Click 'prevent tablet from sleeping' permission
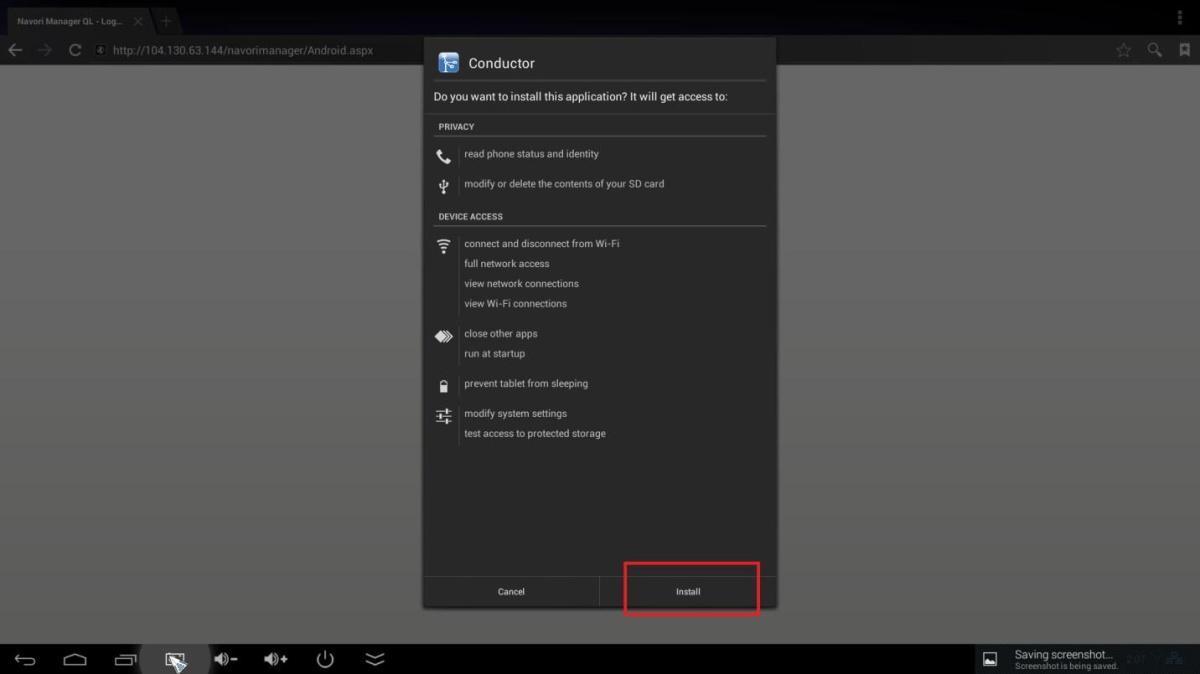This screenshot has width=1200, height=674. pos(526,384)
